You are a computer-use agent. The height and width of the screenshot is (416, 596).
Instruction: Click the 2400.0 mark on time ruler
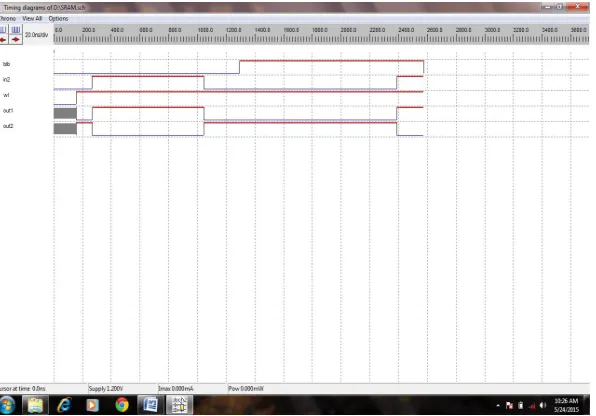click(406, 30)
